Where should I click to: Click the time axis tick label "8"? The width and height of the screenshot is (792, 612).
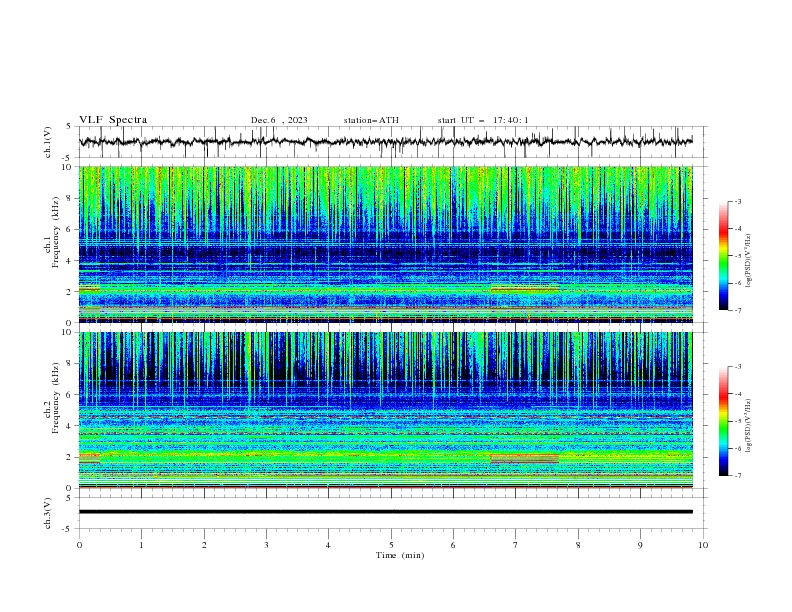(578, 545)
